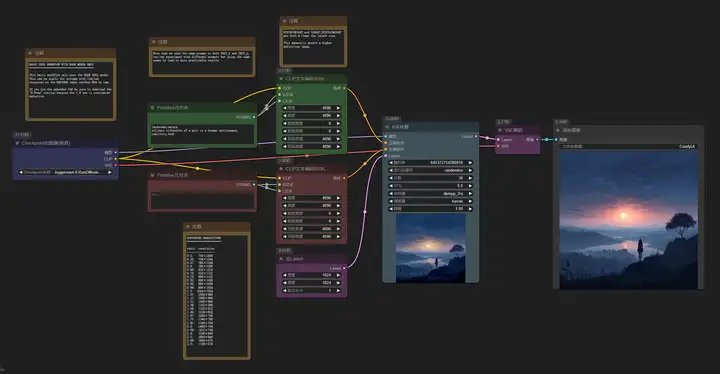
Task: Collapse the green CLIP text encode SDXL node
Action: point(281,79)
